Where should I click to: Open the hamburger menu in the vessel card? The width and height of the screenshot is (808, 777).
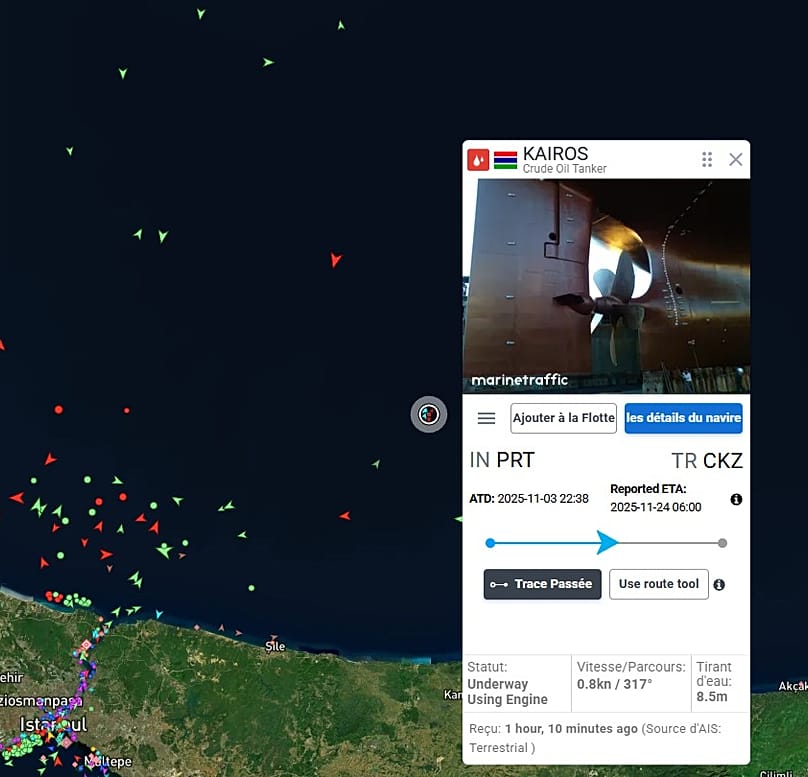486,418
